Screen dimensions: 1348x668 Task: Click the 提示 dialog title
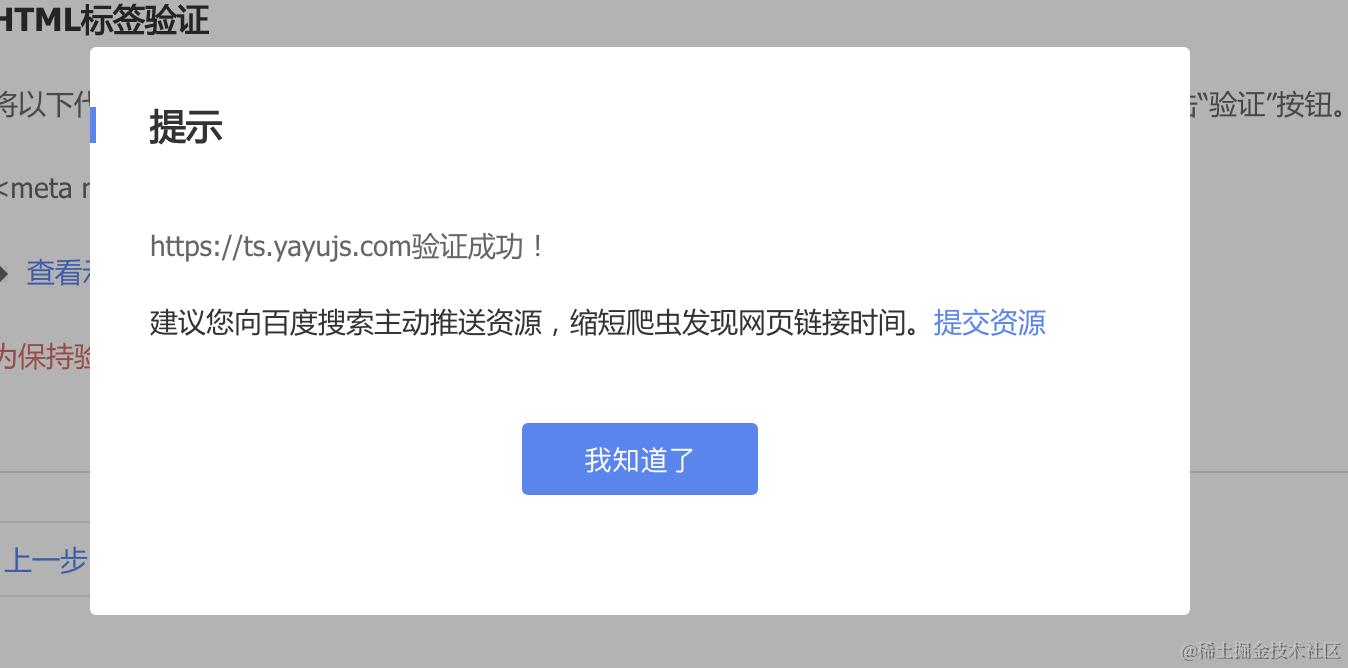coord(186,127)
